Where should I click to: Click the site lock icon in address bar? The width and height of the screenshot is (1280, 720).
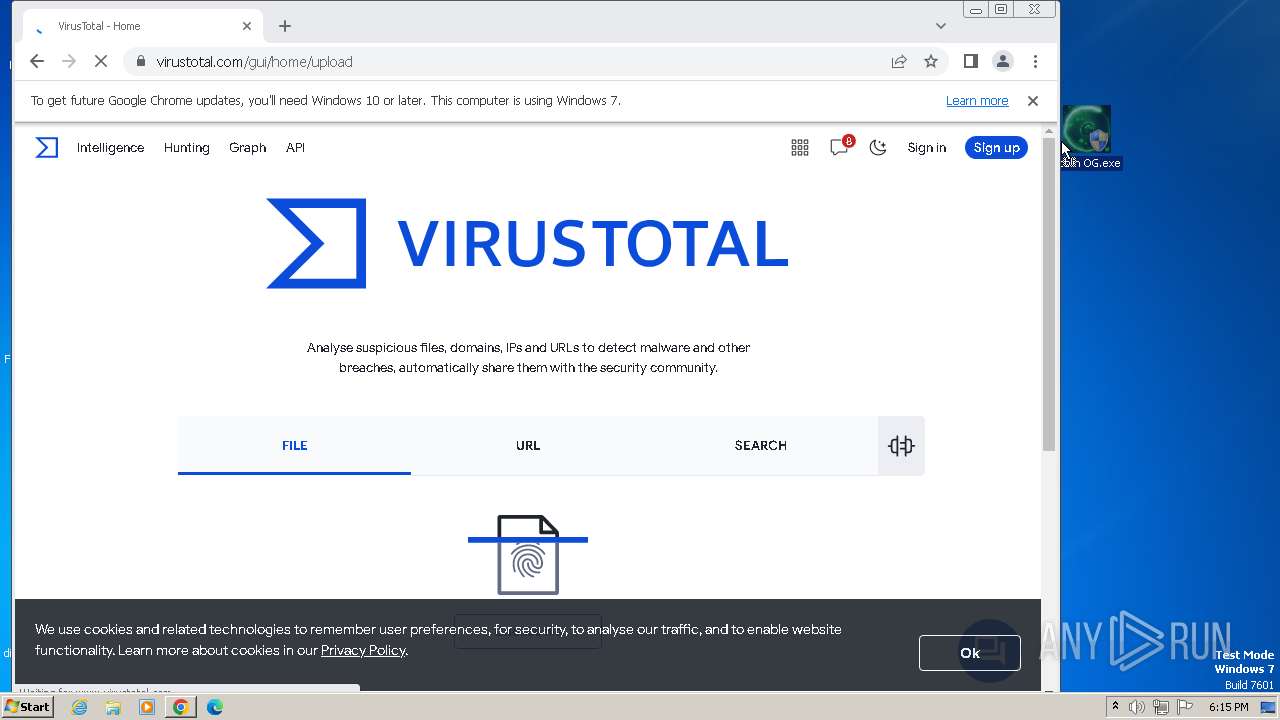(x=141, y=62)
